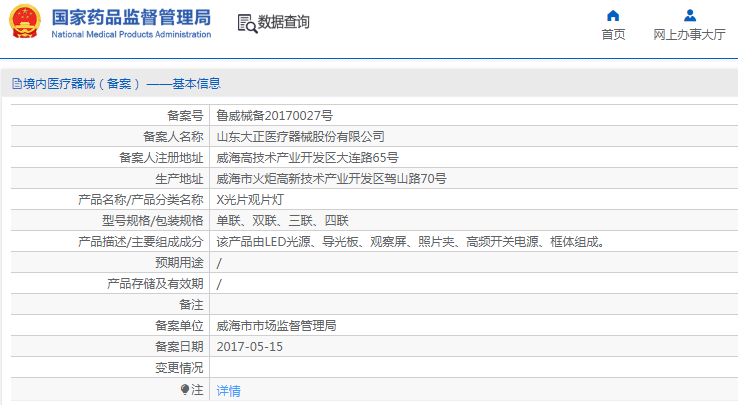The height and width of the screenshot is (405, 738).
Task: Click the national emblem logo
Action: click(25, 23)
